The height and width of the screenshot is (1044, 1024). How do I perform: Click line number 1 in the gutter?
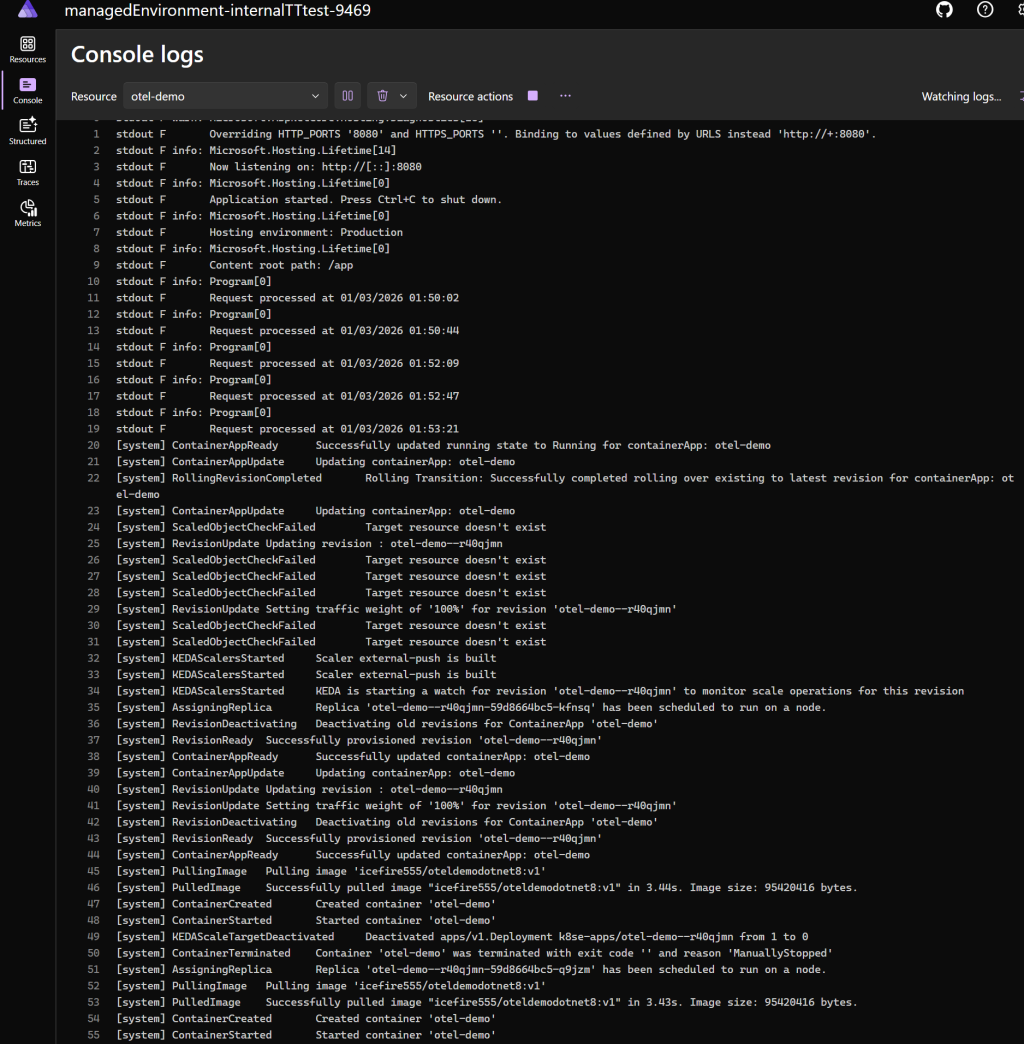click(x=96, y=134)
